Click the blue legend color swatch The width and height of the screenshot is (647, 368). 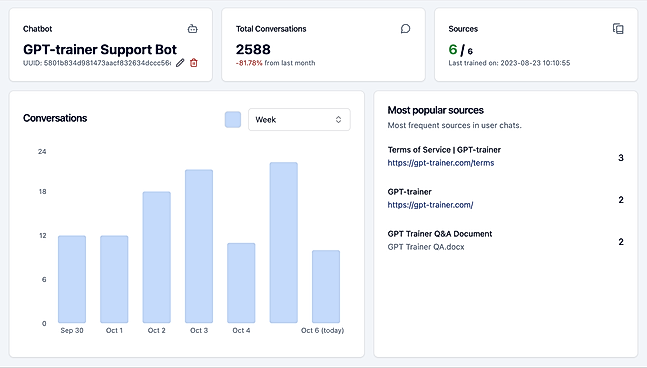point(233,120)
